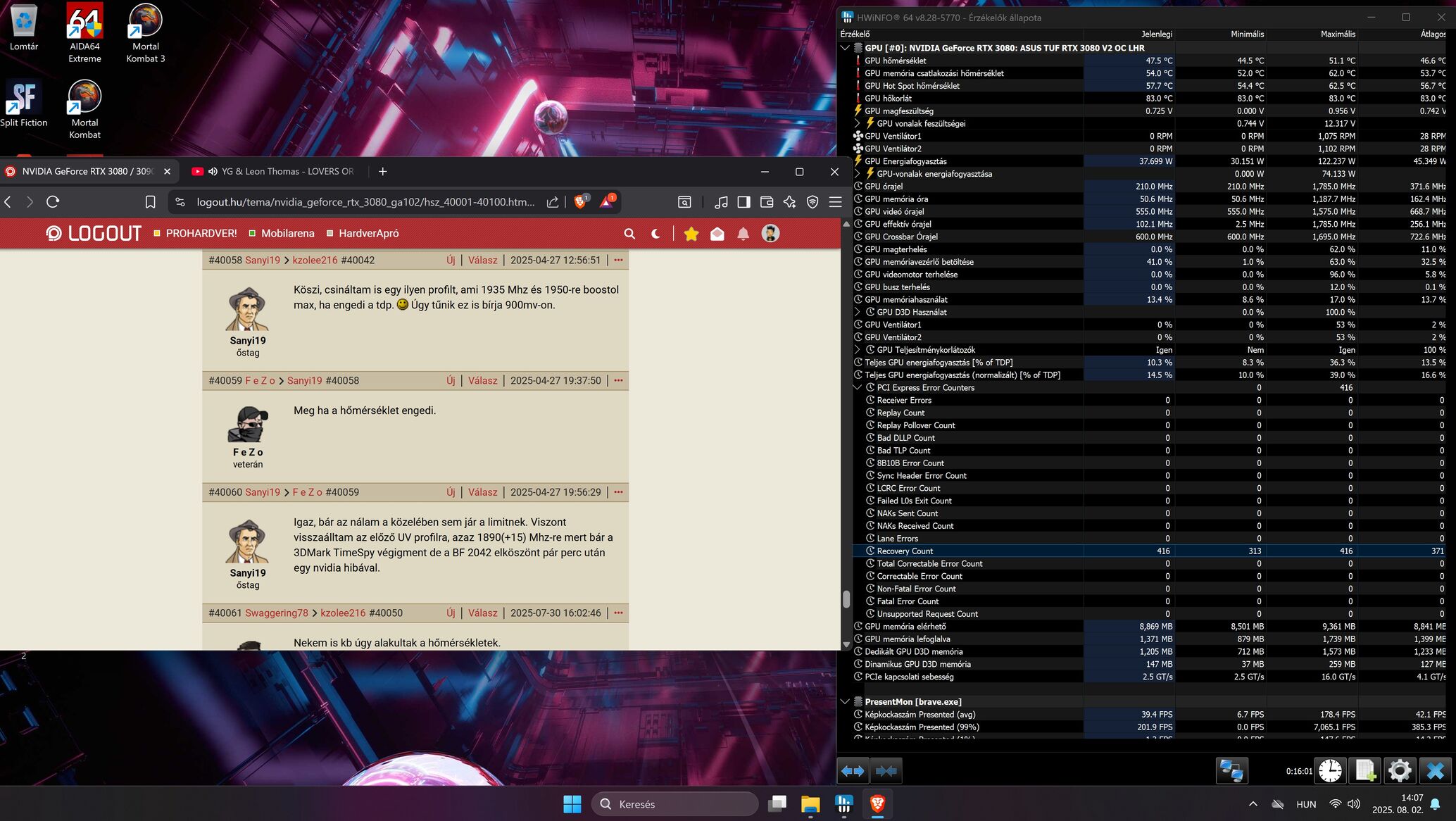Screen dimensions: 1456x821
Task: Show hidden system tray icons chevron
Action: pos(1253,804)
